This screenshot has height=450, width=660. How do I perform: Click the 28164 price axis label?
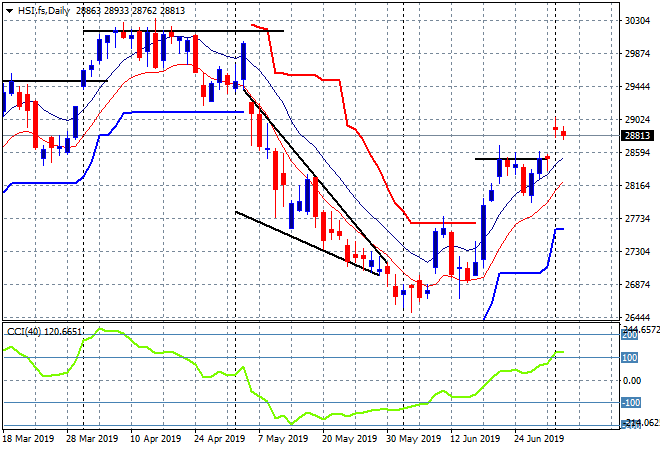click(x=637, y=186)
